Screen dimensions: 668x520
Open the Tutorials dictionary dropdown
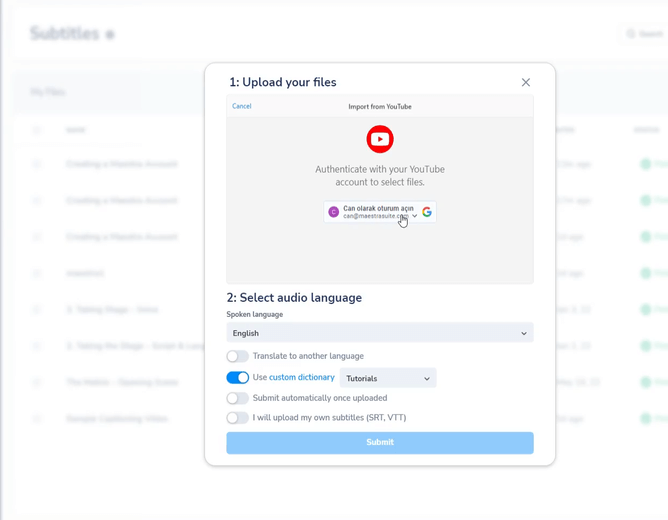(388, 378)
